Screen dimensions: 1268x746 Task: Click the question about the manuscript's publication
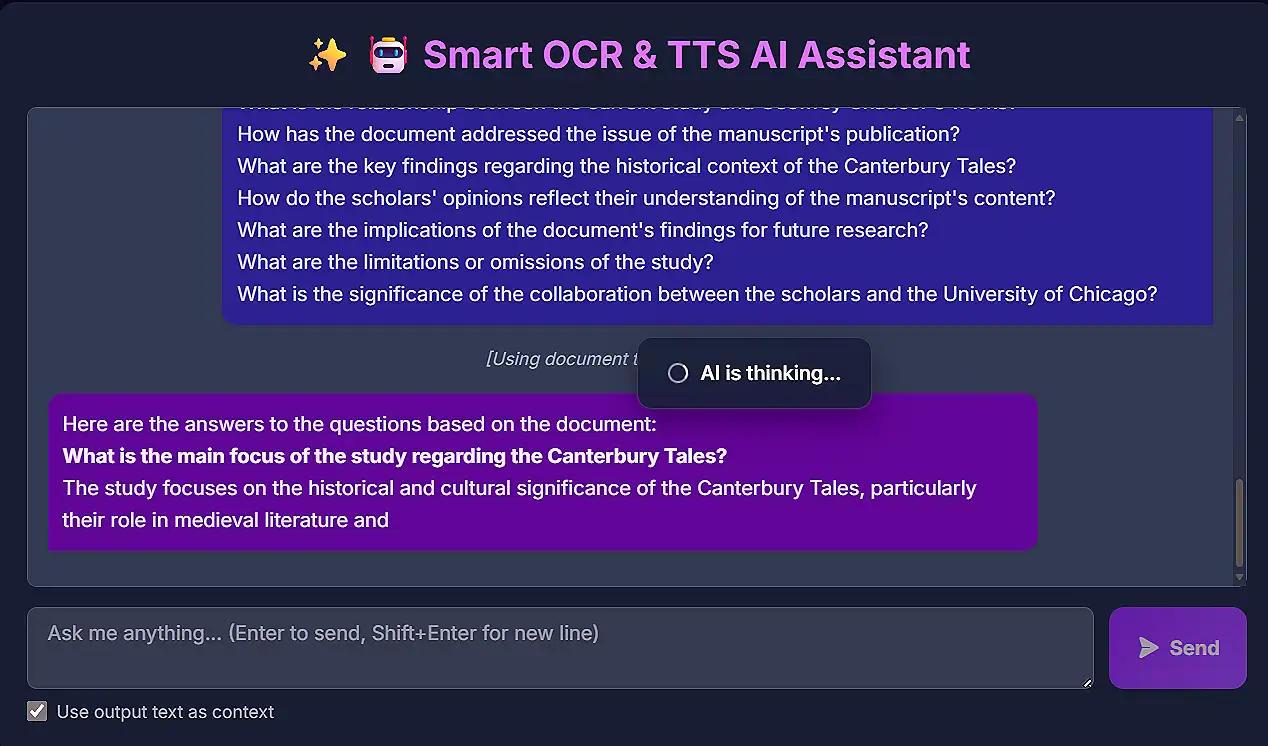click(598, 134)
